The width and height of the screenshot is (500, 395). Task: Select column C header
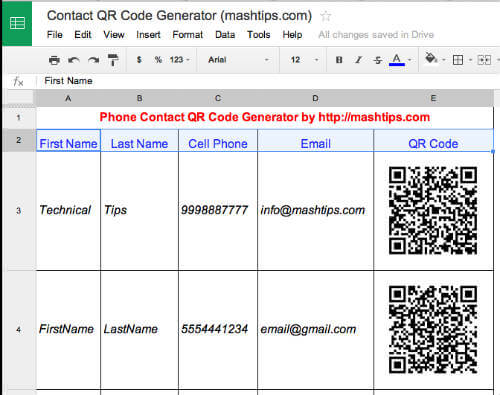(x=218, y=98)
